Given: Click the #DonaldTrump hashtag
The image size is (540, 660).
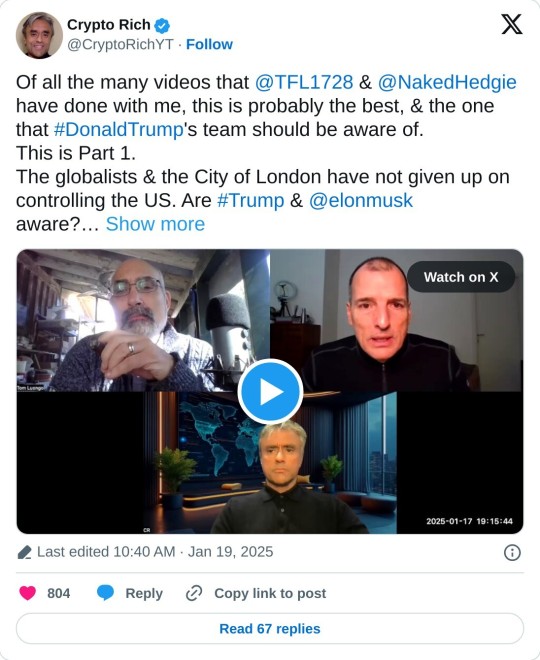Looking at the screenshot, I should (119, 129).
